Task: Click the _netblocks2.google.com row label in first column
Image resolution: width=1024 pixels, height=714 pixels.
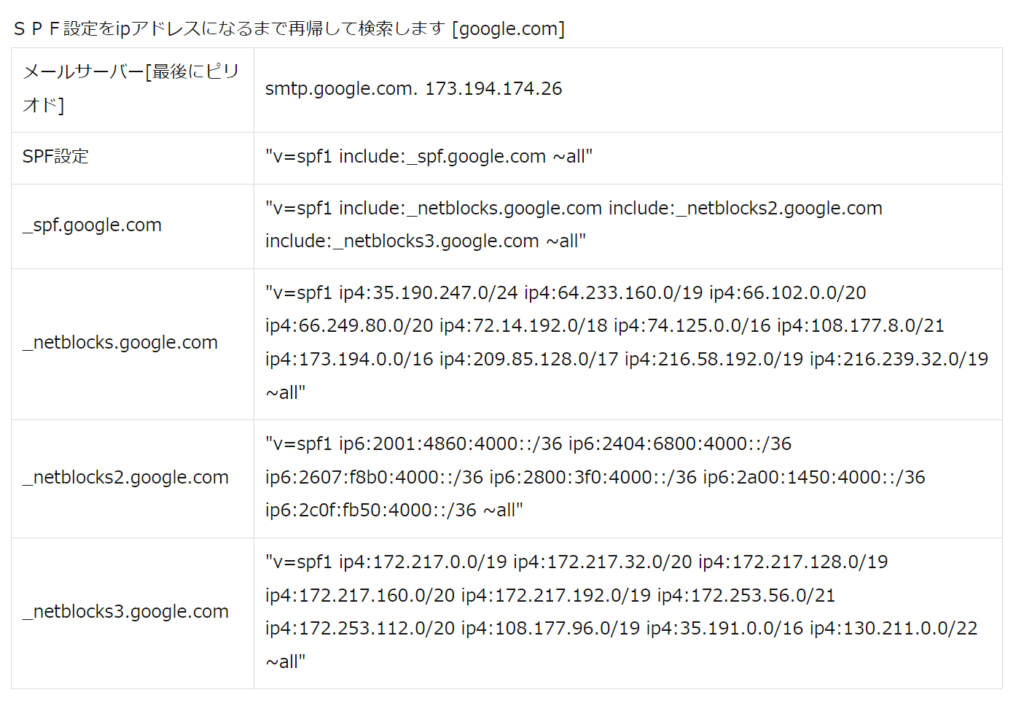Action: 124,477
